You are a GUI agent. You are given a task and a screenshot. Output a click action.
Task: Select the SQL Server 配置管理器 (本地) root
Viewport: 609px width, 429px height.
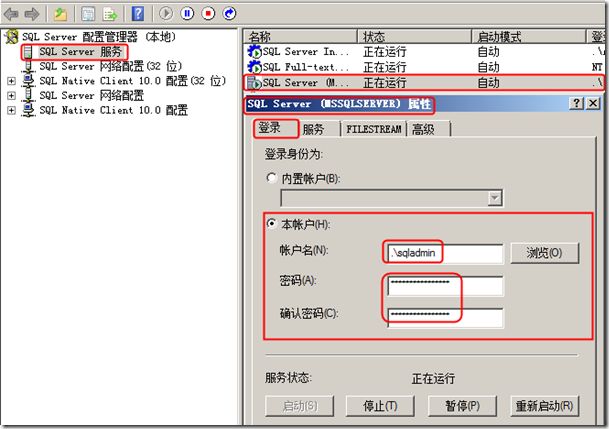point(99,37)
